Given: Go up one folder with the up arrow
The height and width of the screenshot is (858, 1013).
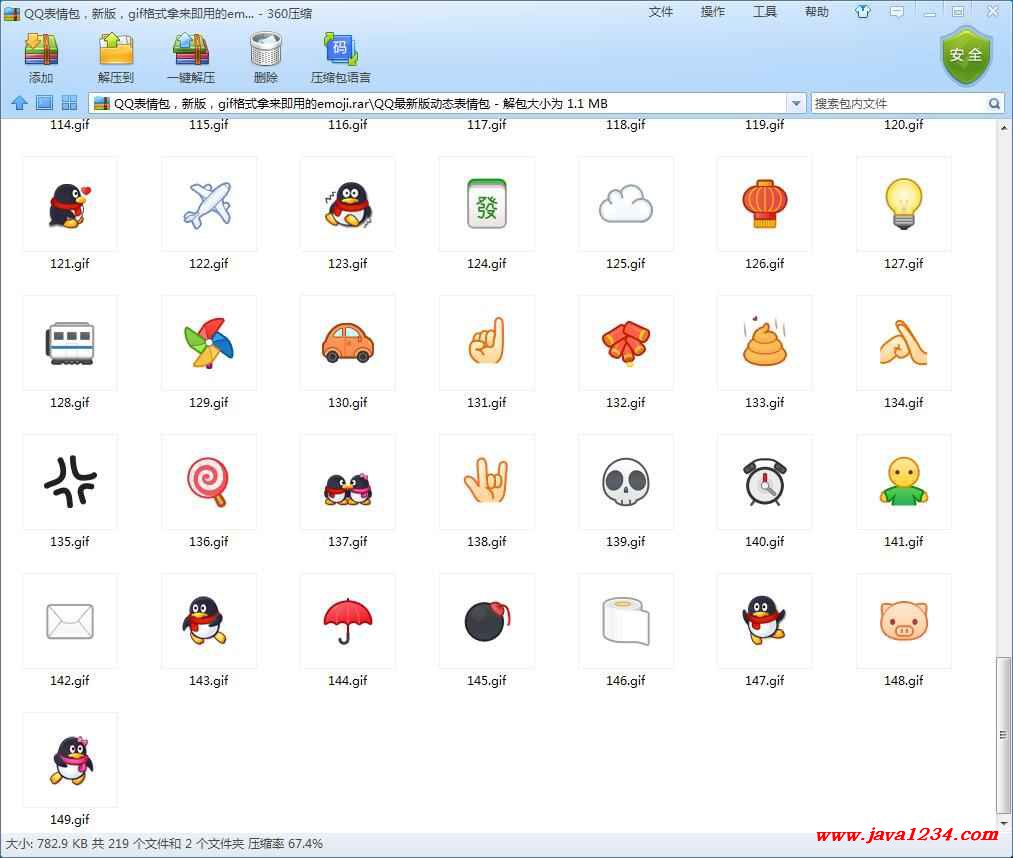Looking at the screenshot, I should pos(19,103).
